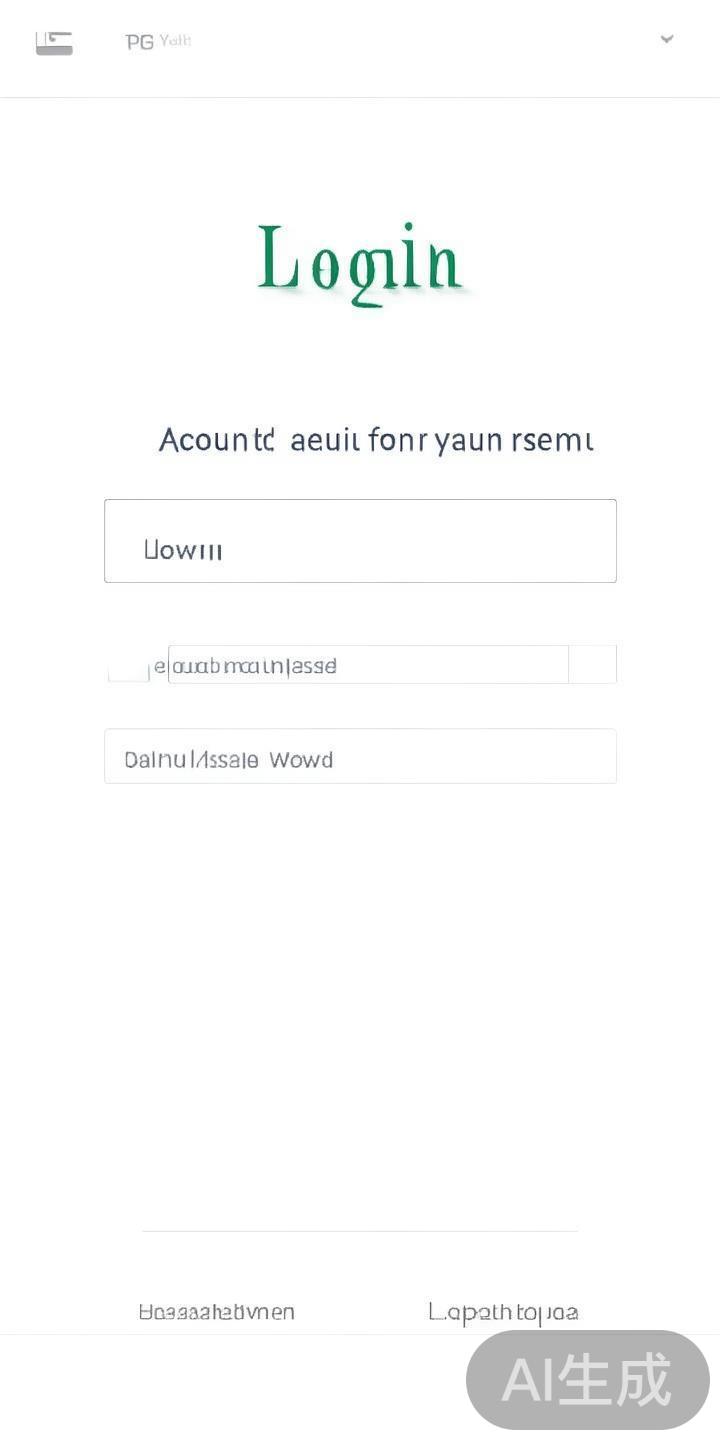Screen dimensions: 720x1440
Task: Expand the chevron dropdown in the header
Action: 667,40
